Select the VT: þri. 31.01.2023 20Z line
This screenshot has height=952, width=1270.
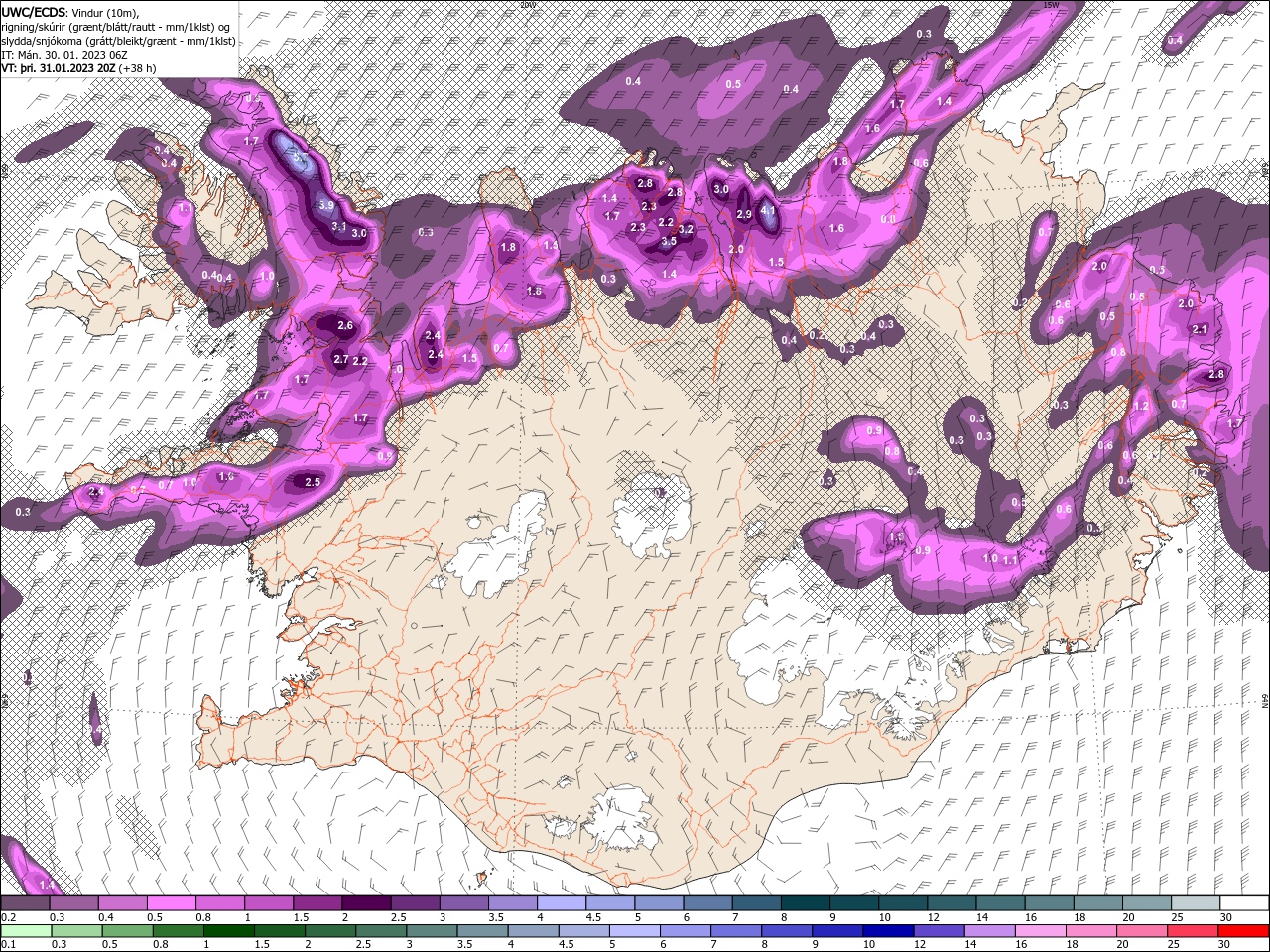tap(77, 68)
